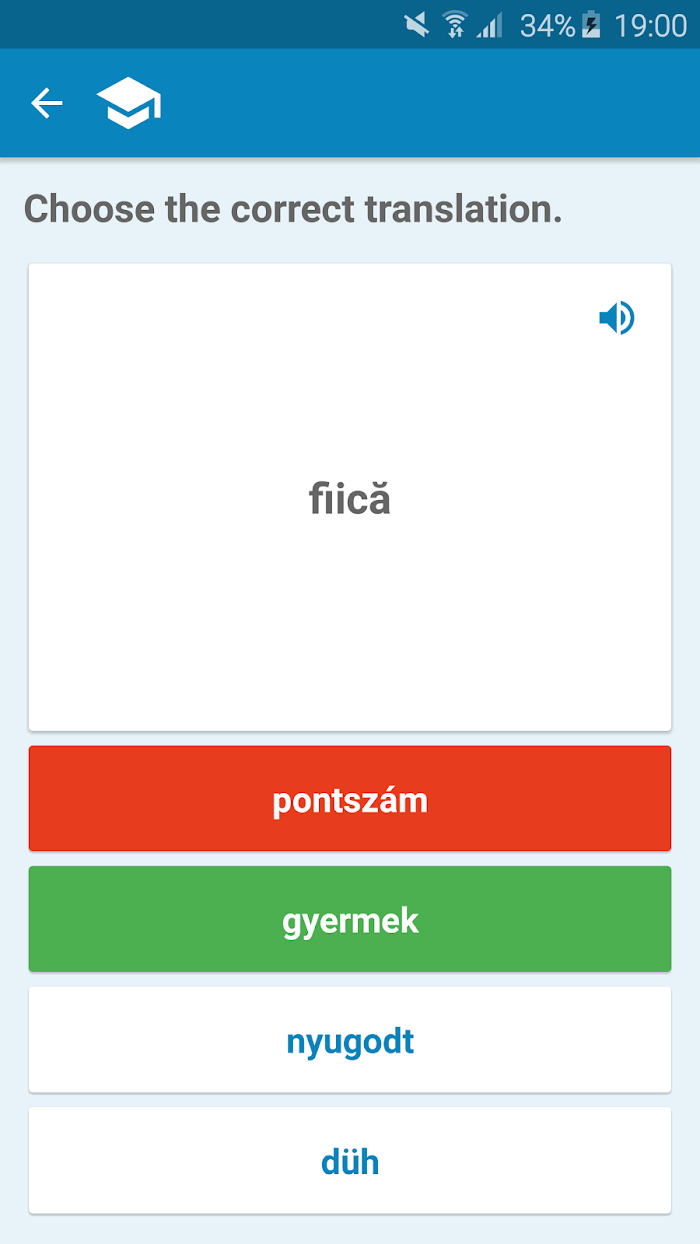The image size is (700, 1244).
Task: Tap the graduation cap icon
Action: tap(128, 104)
